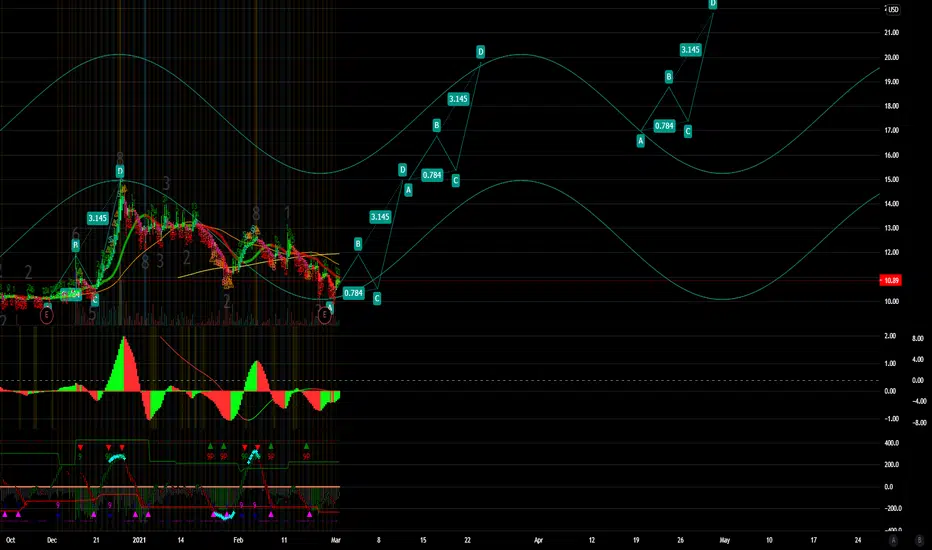The image size is (932, 550).
Task: Select the B point near the 17.00 level in March
Action: point(436,125)
